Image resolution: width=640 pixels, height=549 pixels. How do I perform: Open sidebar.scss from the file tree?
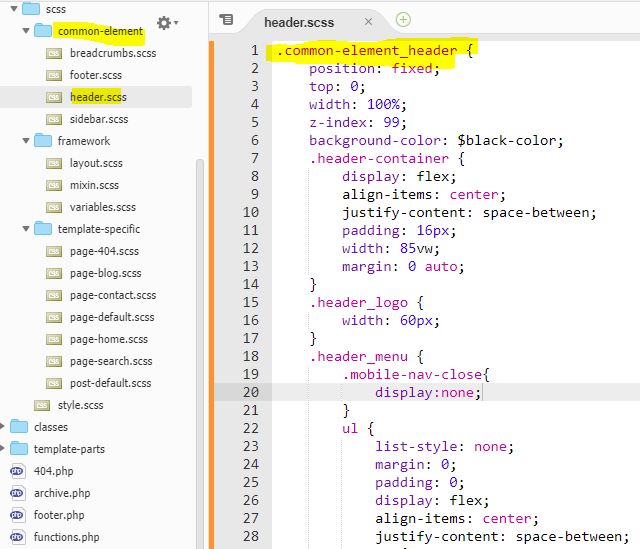98,119
